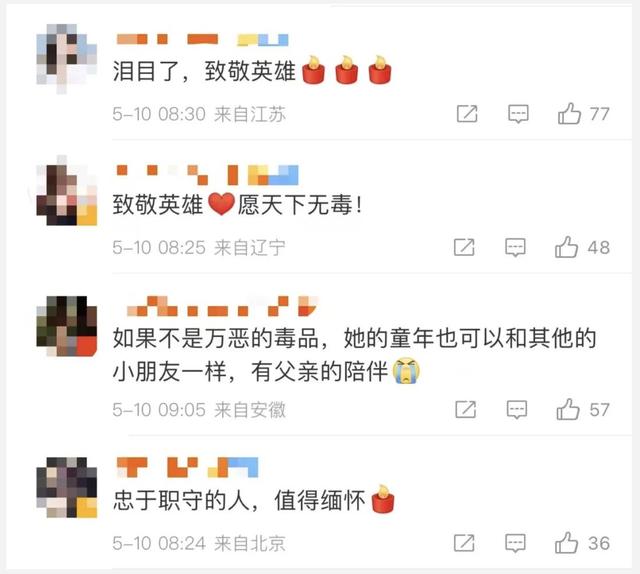640x574 pixels.
Task: Reply to the Anhui comment
Action: click(x=517, y=409)
